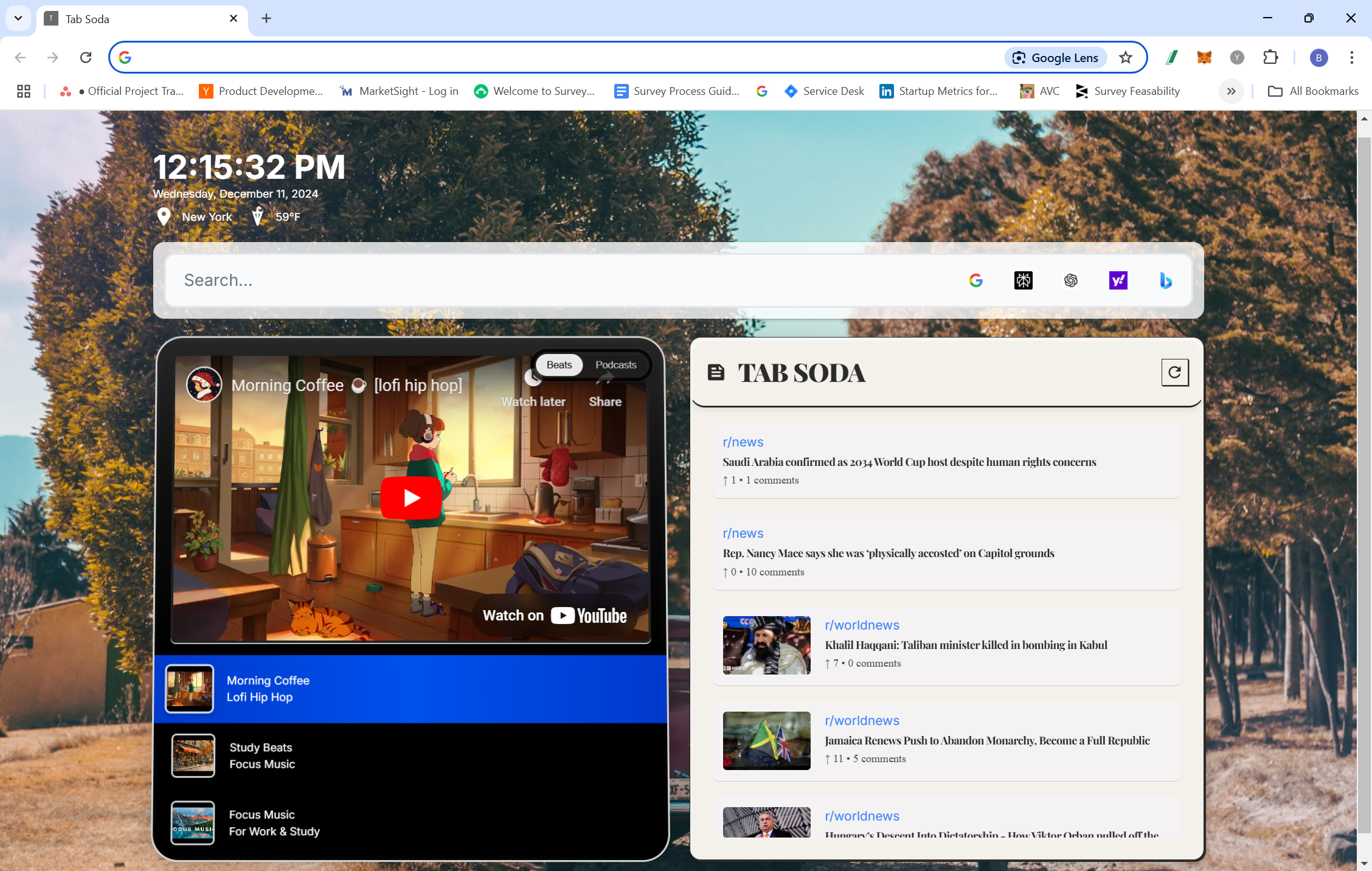Search with the Google engine icon
The width and height of the screenshot is (1372, 871).
pyautogui.click(x=975, y=280)
